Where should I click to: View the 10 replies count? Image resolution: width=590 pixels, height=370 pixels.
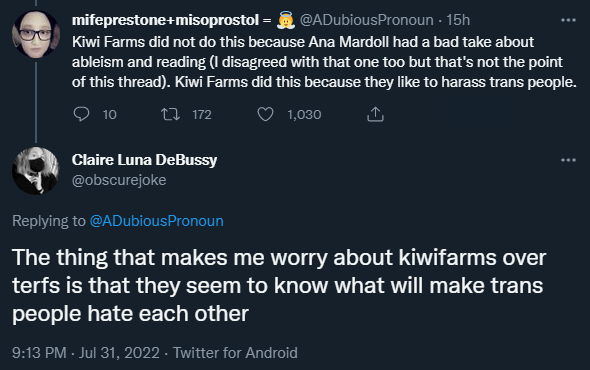[109, 114]
